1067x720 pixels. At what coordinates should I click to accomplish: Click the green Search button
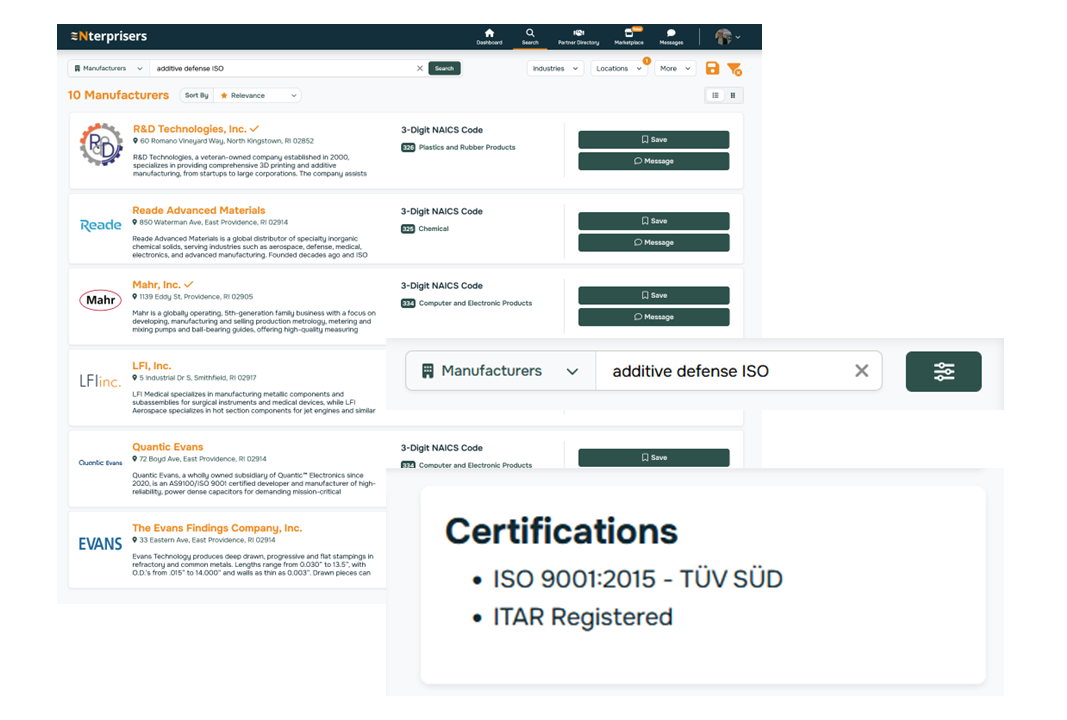tap(444, 68)
